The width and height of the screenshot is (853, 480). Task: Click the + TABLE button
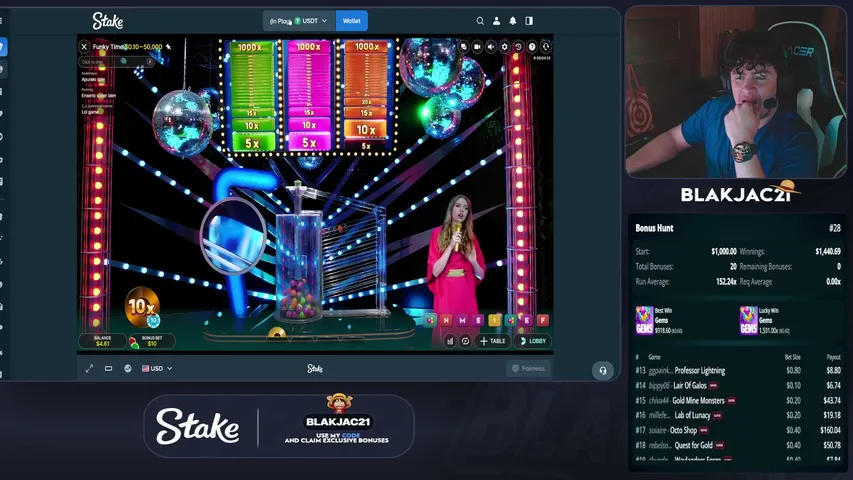(492, 341)
